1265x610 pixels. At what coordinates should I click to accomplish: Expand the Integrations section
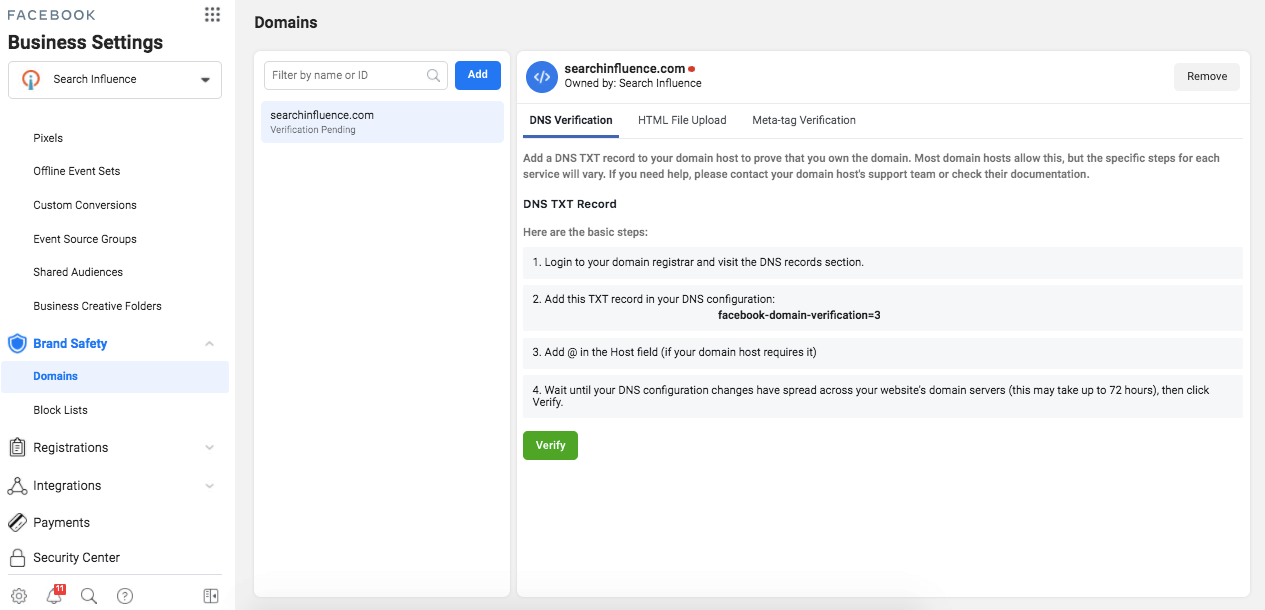(209, 486)
